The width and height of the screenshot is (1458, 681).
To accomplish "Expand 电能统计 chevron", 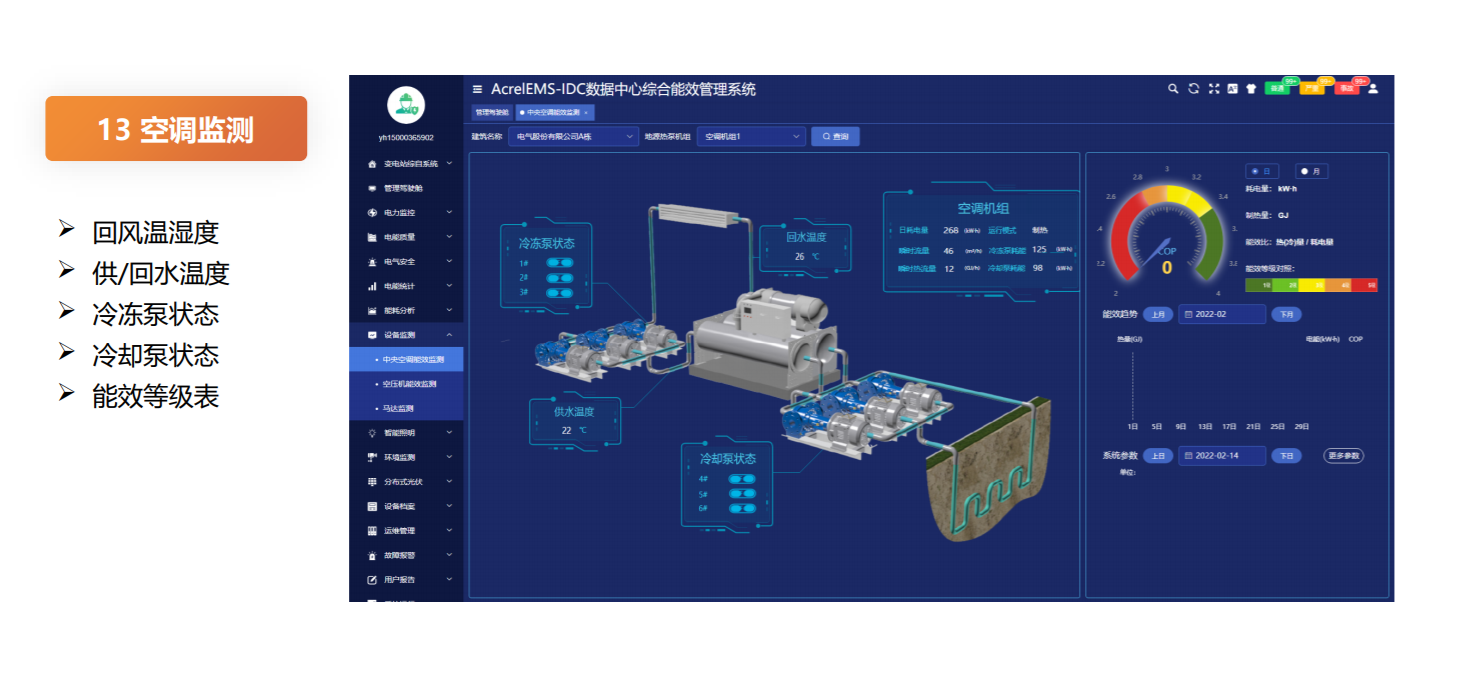I will (449, 286).
